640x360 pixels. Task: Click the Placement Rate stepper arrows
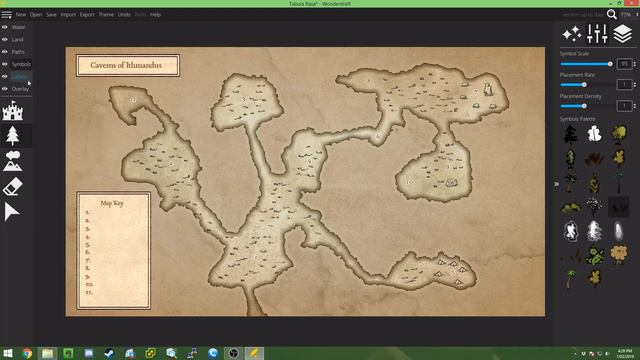[635, 84]
